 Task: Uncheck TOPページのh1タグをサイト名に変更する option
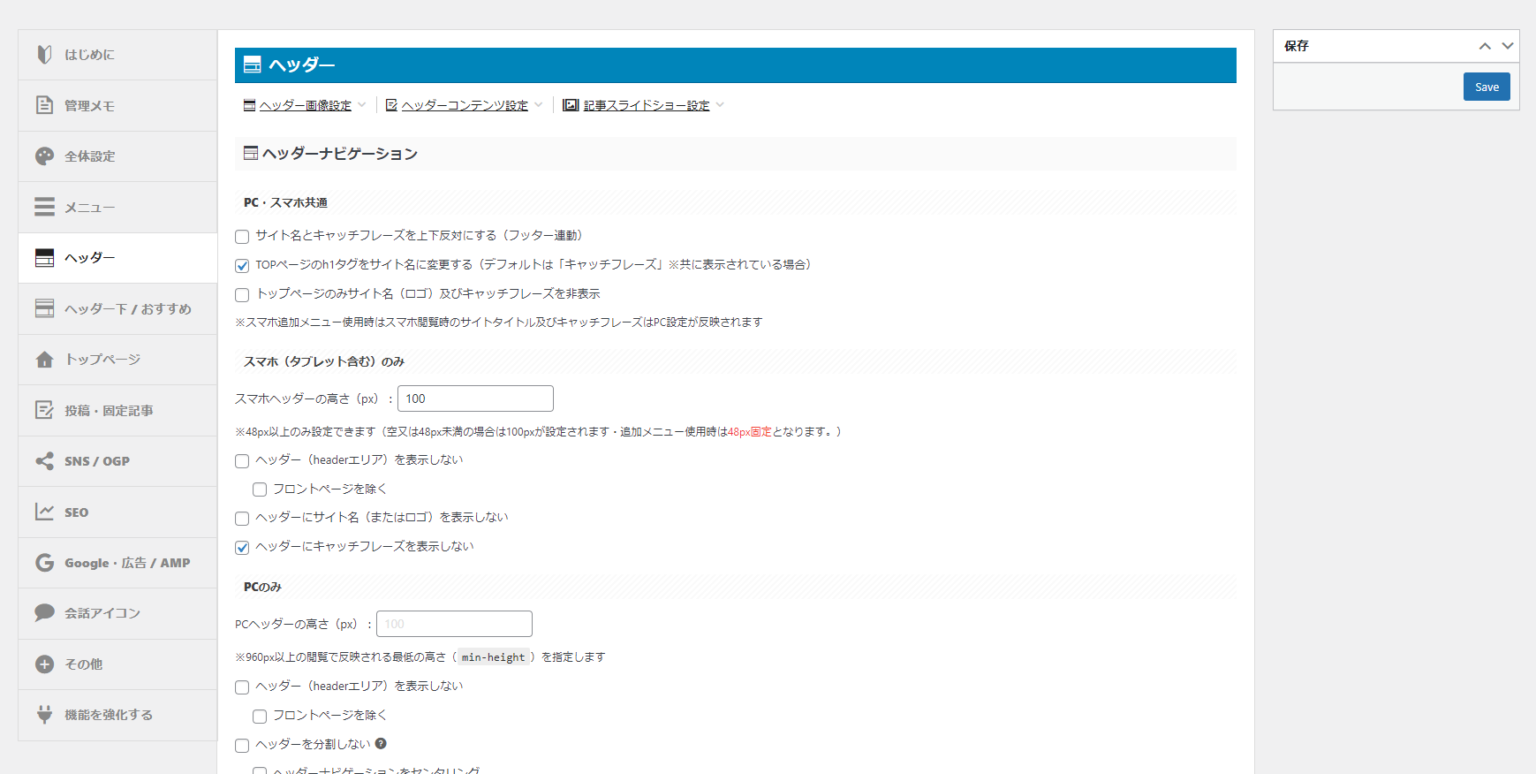241,265
